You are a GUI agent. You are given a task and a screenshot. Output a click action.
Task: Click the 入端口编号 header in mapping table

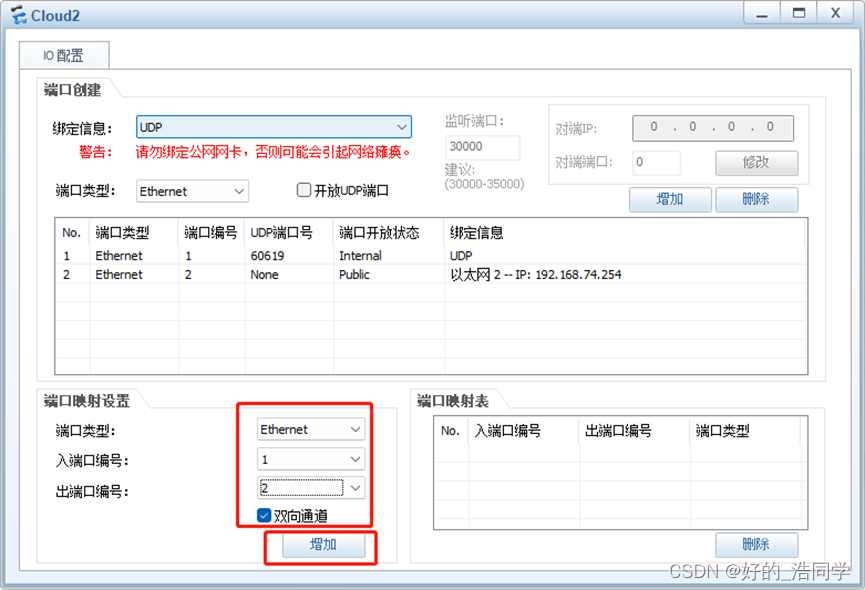(508, 431)
